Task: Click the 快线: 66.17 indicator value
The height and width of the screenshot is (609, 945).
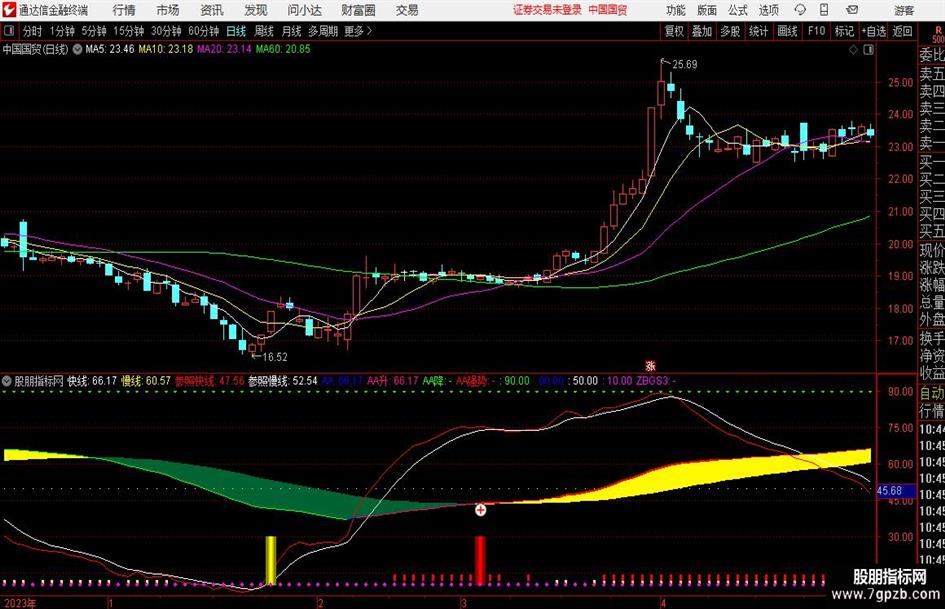Action: [x=92, y=381]
